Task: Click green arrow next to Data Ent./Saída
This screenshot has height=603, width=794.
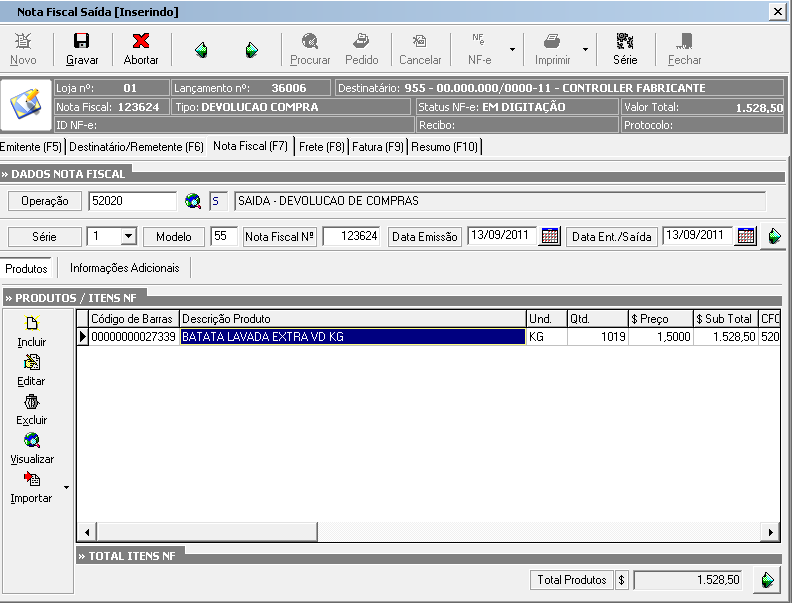Action: [774, 236]
